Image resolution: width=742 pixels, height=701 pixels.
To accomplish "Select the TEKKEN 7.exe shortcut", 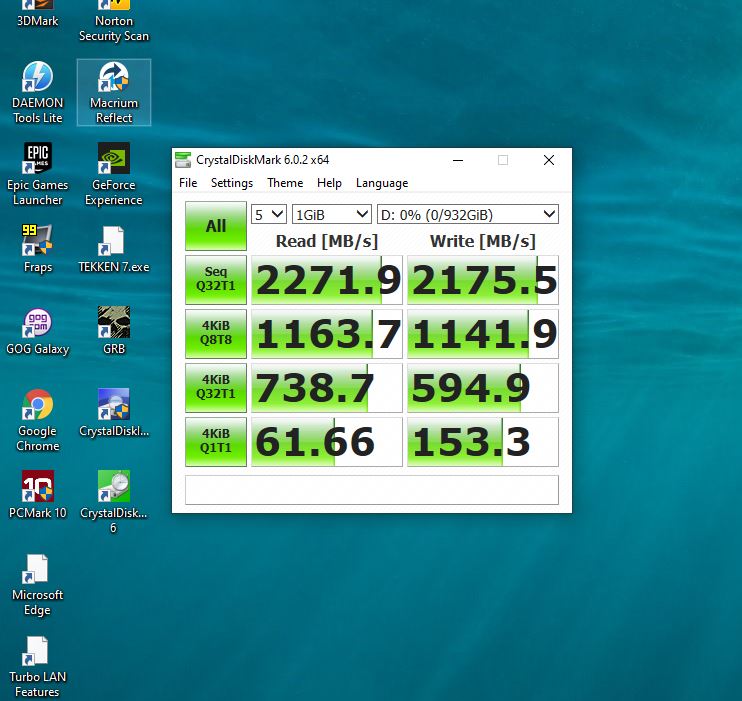I will [114, 249].
